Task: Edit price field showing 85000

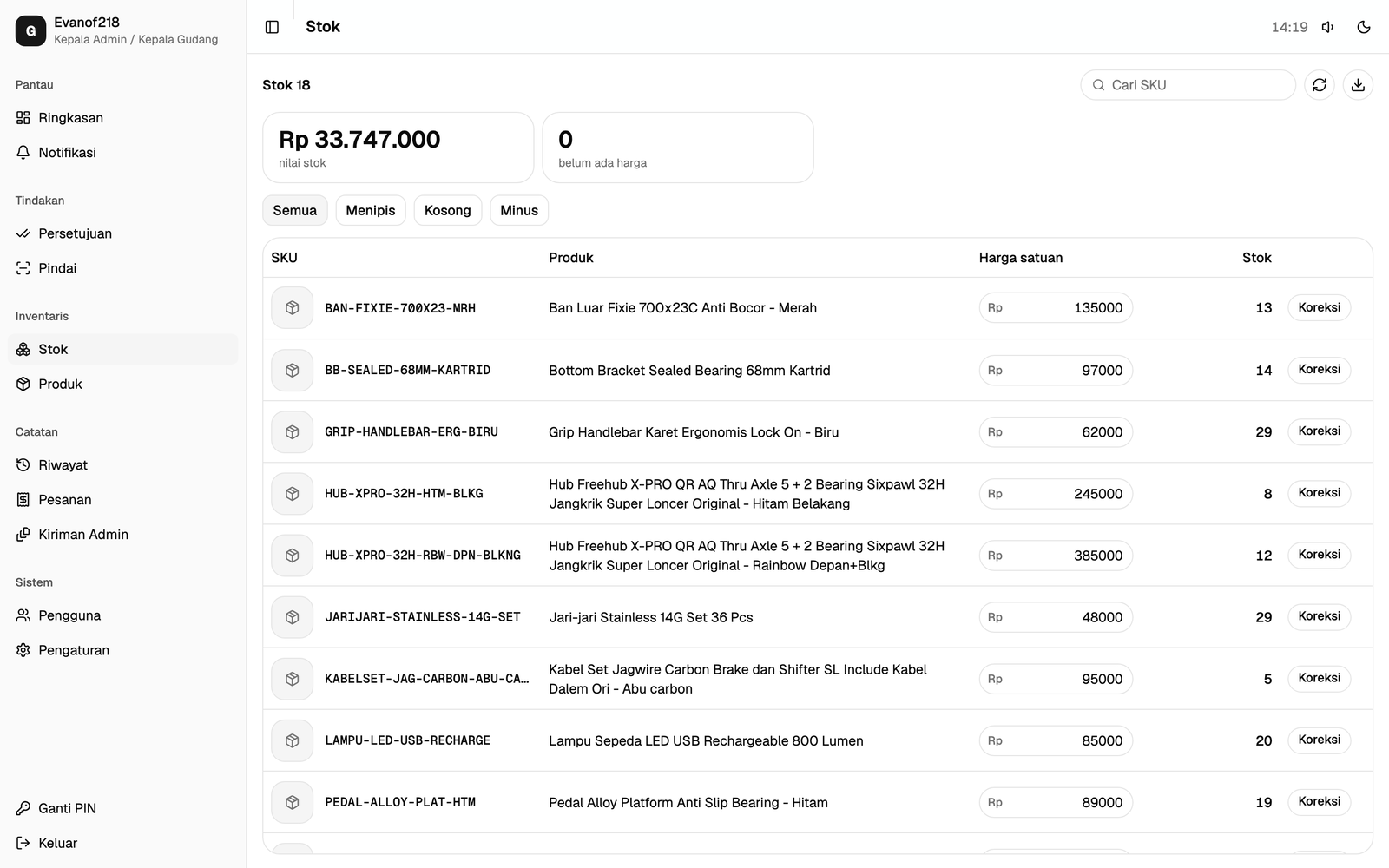Action: tap(1056, 740)
